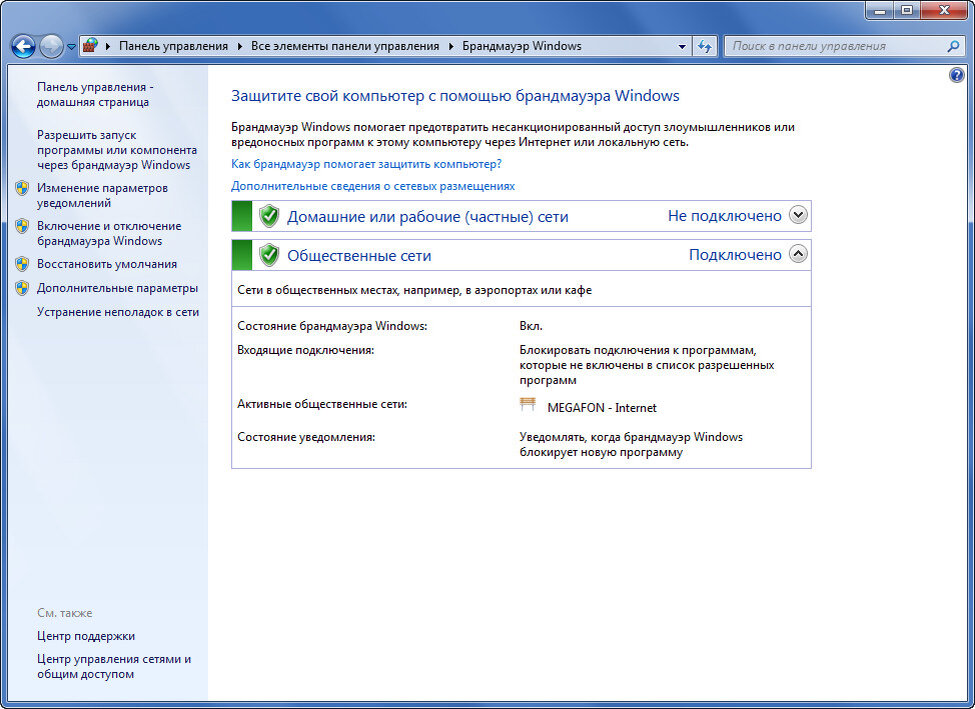
Task: Open the forward navigation dropdown arrow
Action: tap(70, 46)
